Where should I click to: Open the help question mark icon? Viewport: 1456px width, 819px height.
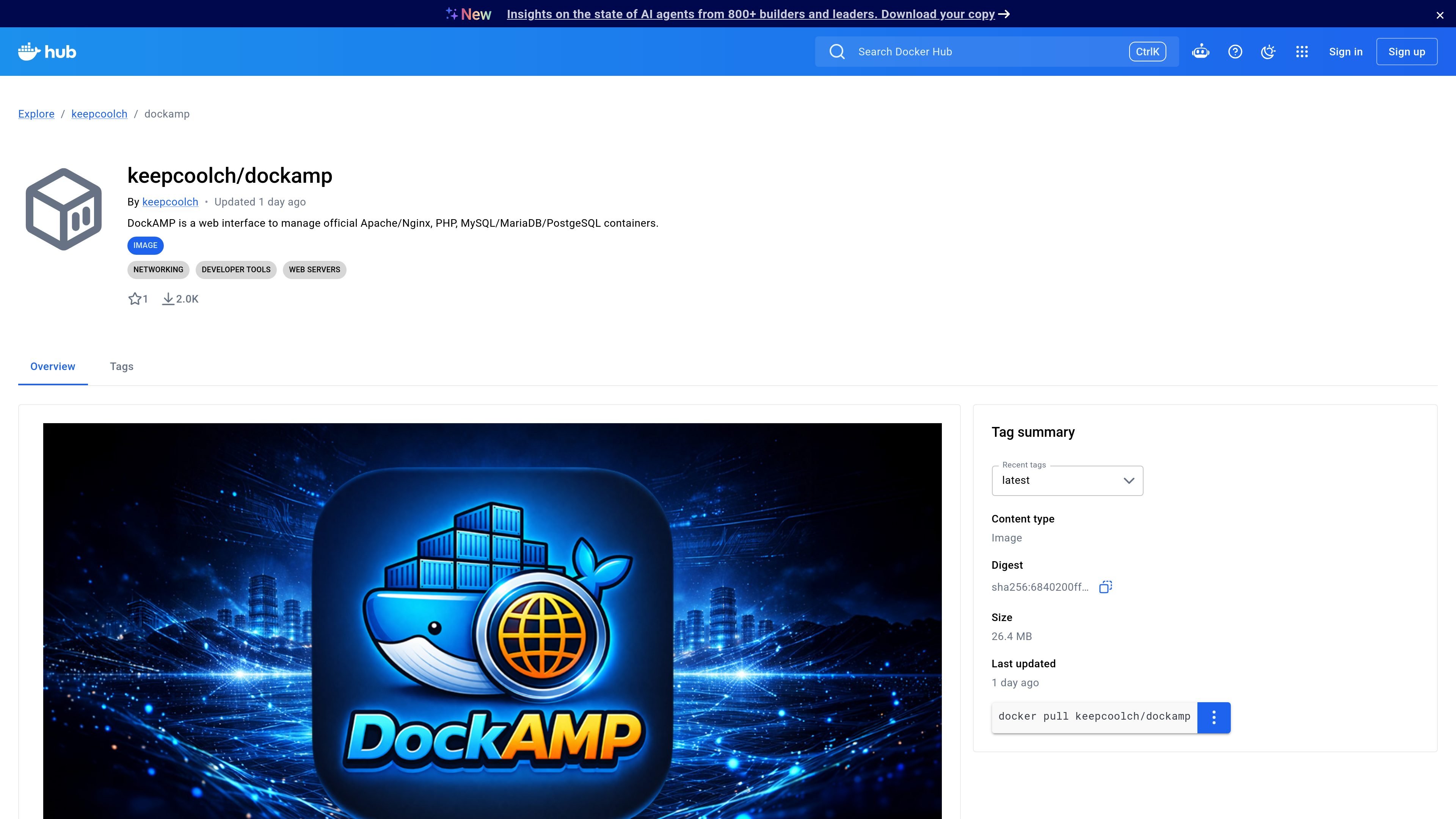click(x=1235, y=52)
